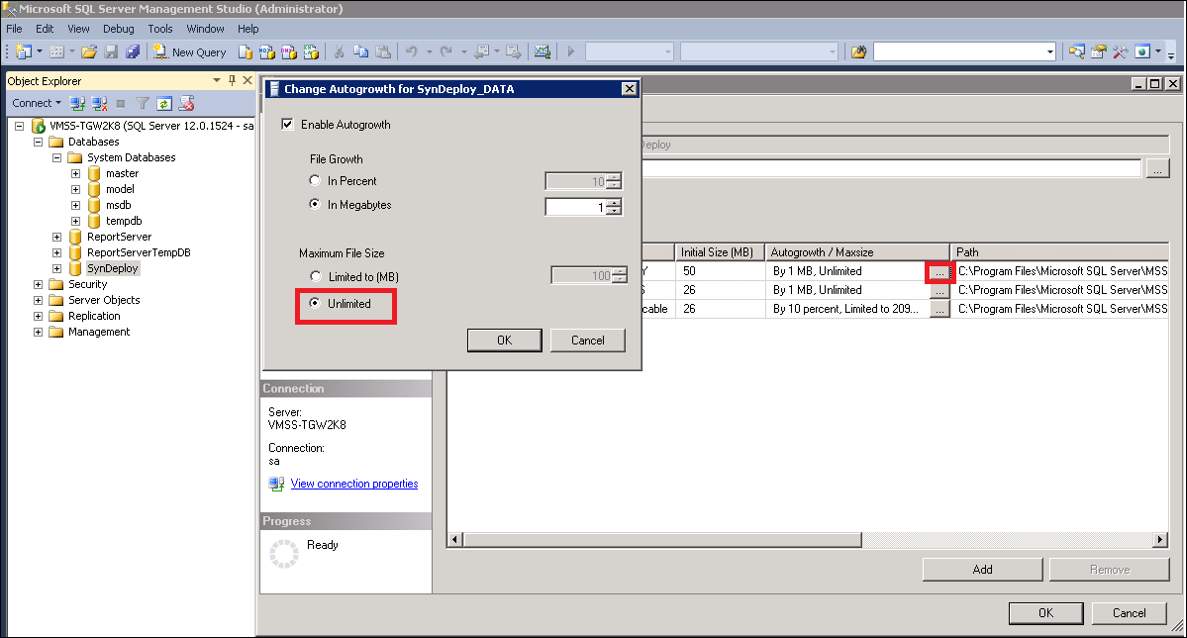Pin the Object Explorer panel
This screenshot has width=1187, height=638.
(x=232, y=80)
